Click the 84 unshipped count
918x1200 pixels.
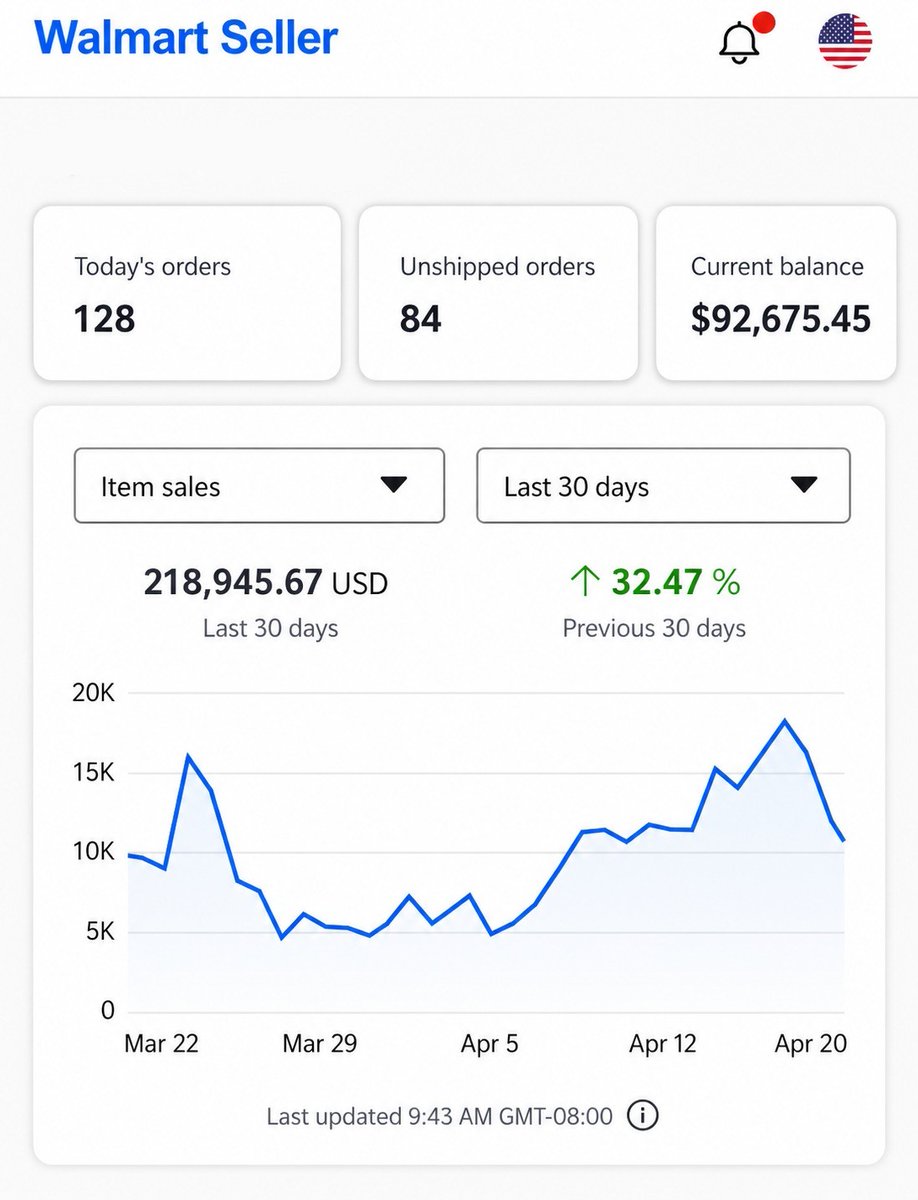click(421, 319)
